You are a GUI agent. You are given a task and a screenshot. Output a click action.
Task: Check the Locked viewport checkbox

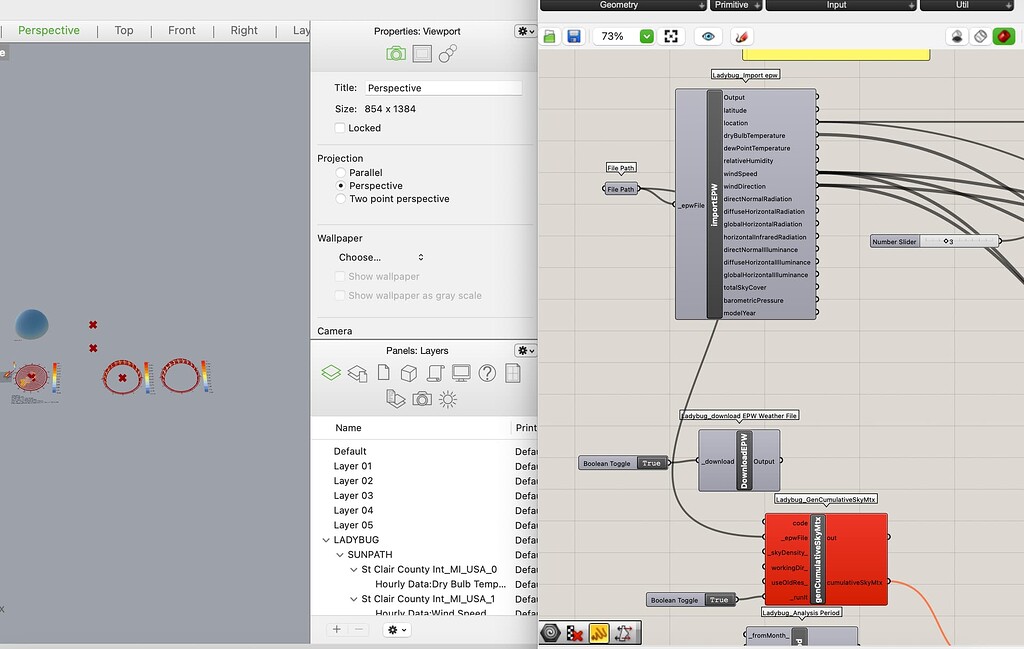pyautogui.click(x=340, y=128)
